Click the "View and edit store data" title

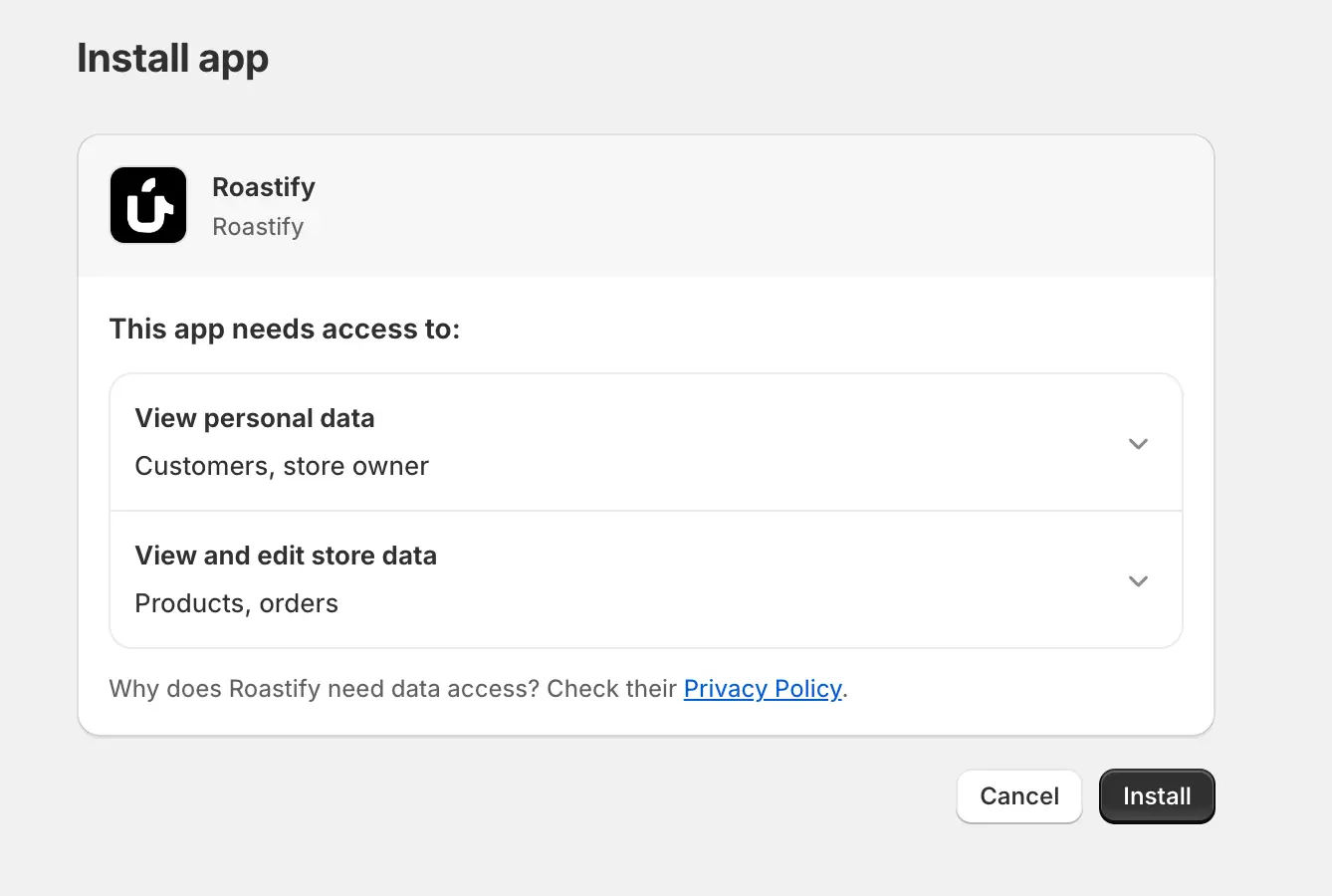[286, 556]
